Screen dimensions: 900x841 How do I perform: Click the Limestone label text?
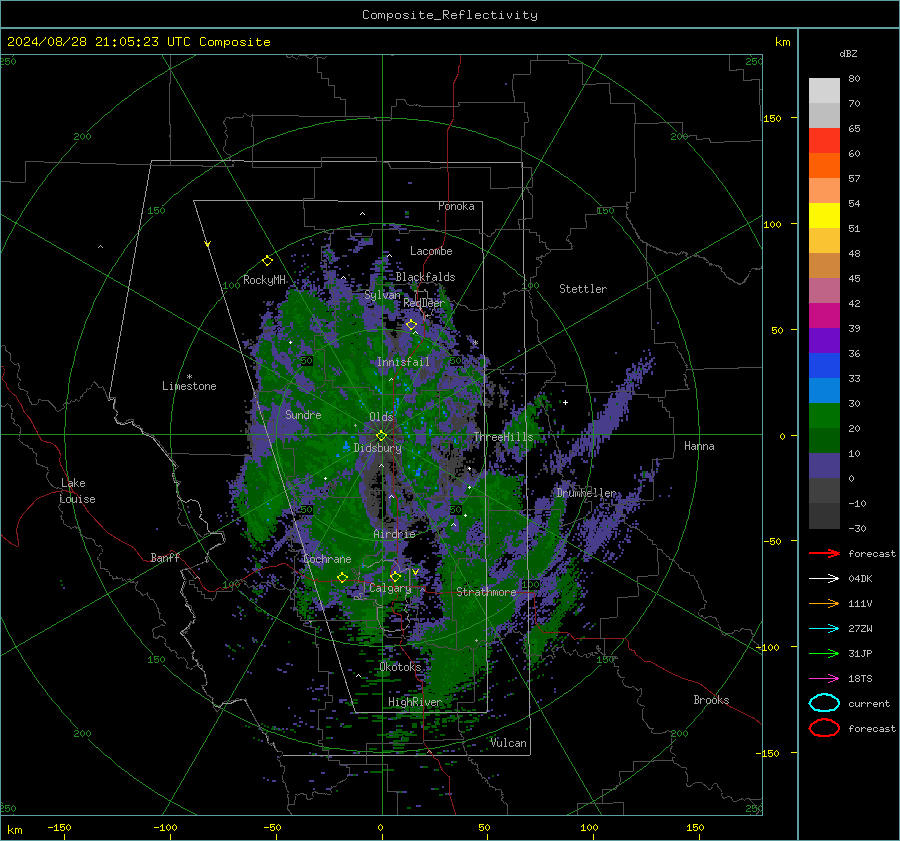click(189, 386)
